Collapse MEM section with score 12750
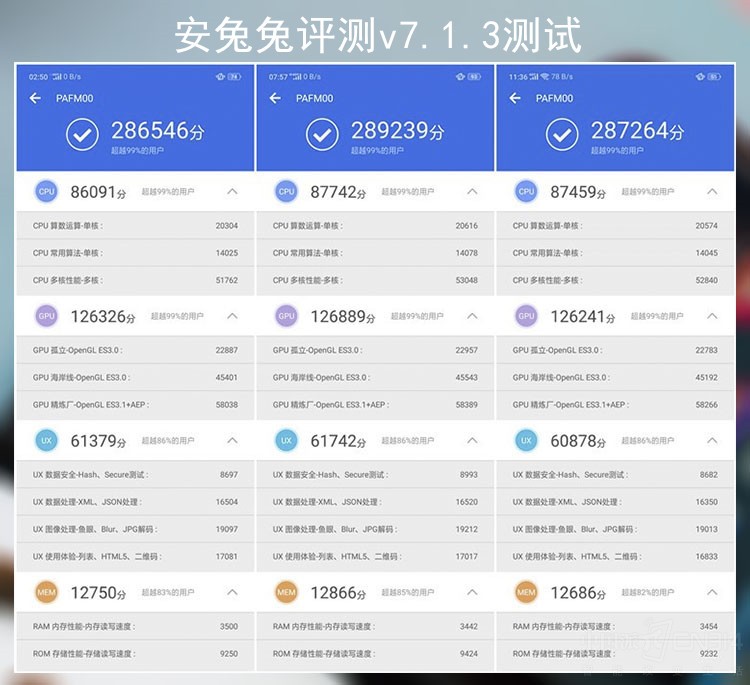 pyautogui.click(x=232, y=592)
